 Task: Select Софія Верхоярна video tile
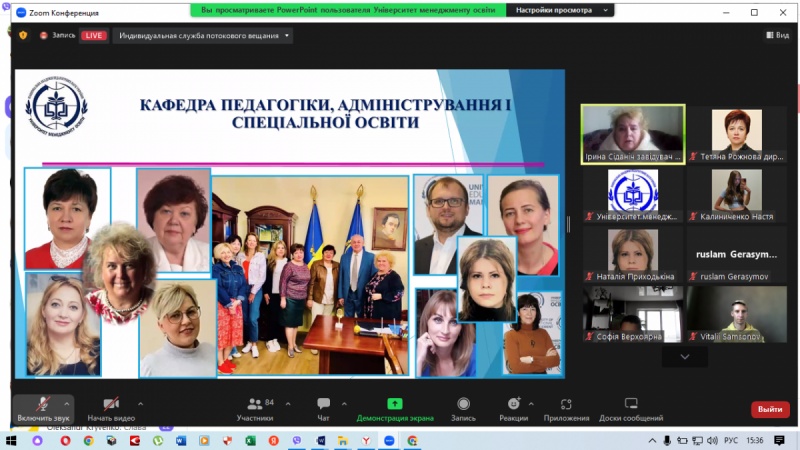[633, 314]
